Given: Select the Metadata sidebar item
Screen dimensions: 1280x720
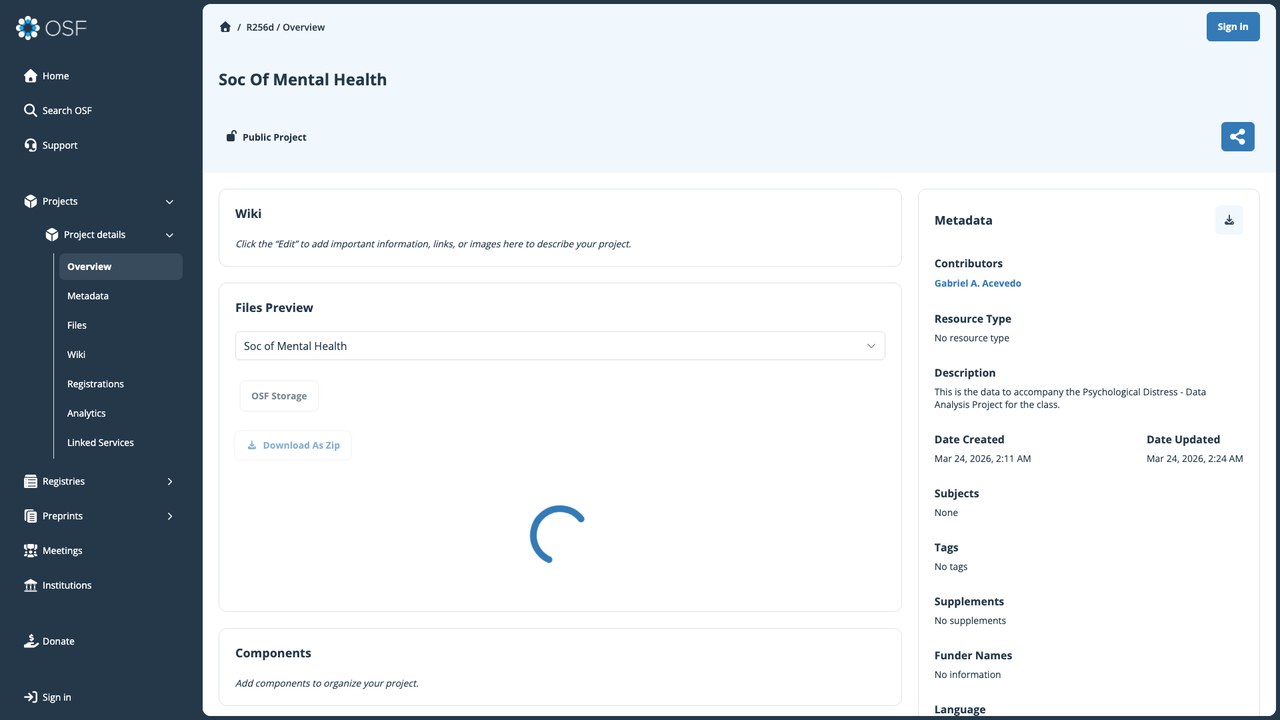Looking at the screenshot, I should tap(88, 296).
